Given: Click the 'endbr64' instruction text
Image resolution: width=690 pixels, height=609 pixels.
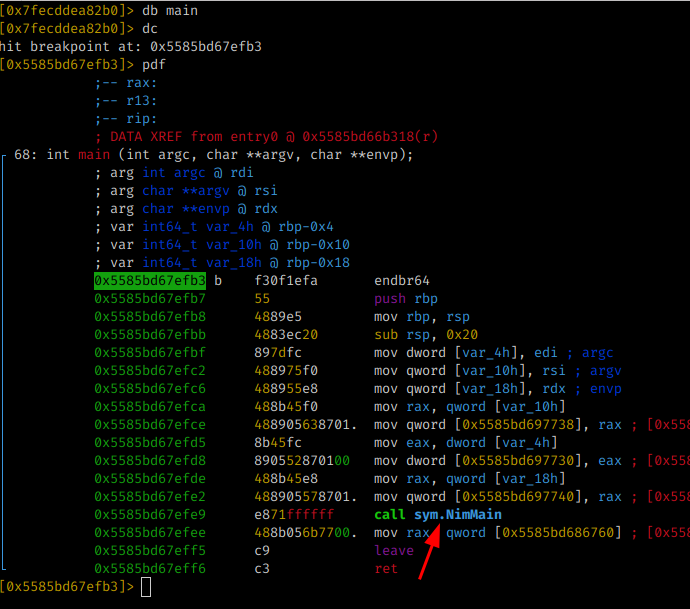Looking at the screenshot, I should (x=402, y=281).
